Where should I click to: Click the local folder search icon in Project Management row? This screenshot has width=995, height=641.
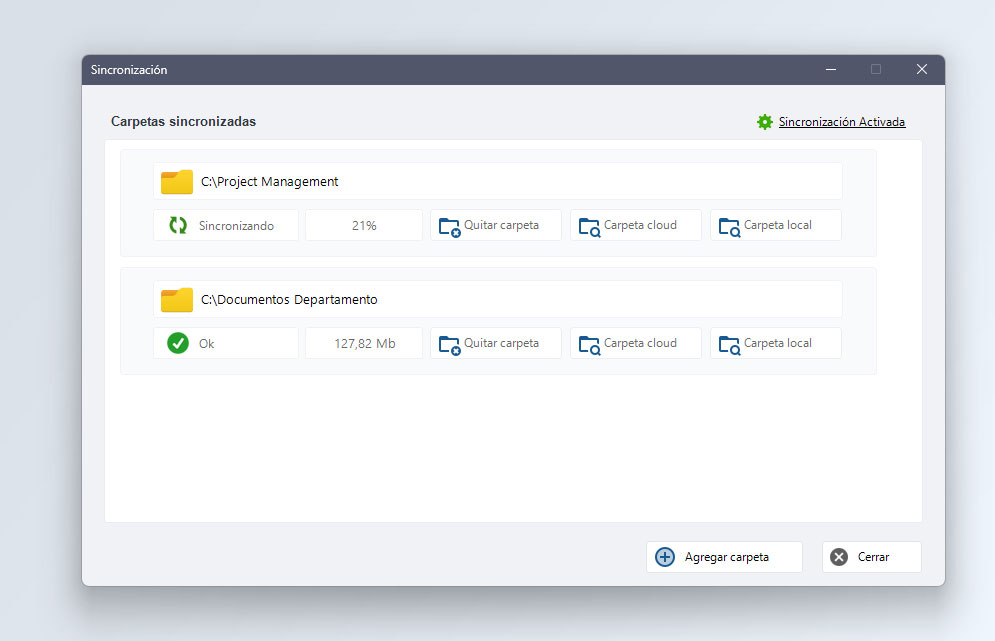(729, 227)
